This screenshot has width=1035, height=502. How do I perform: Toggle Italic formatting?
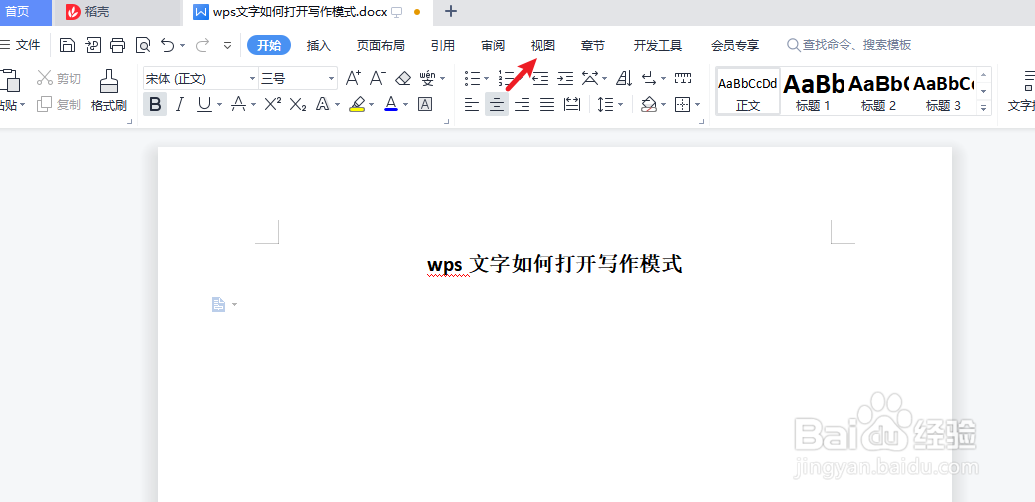click(x=180, y=104)
